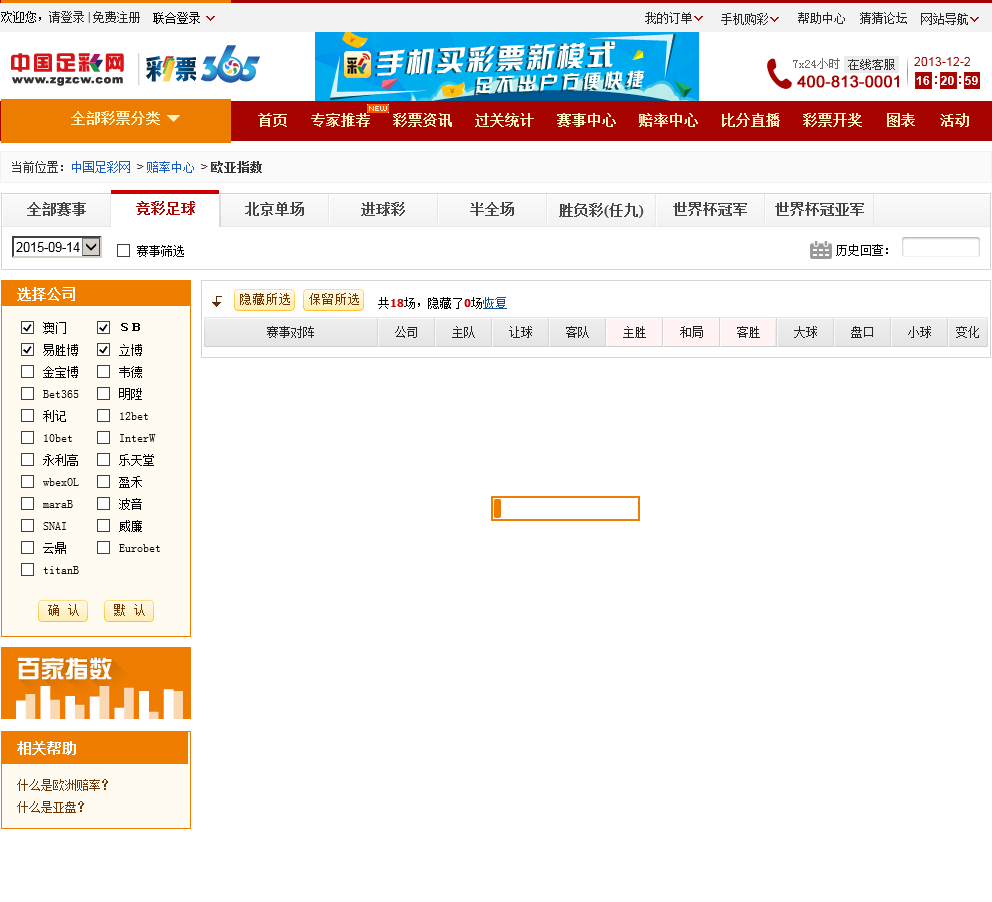Image resolution: width=992 pixels, height=902 pixels.
Task: Check the 韦德 checkbox
Action: coord(104,371)
